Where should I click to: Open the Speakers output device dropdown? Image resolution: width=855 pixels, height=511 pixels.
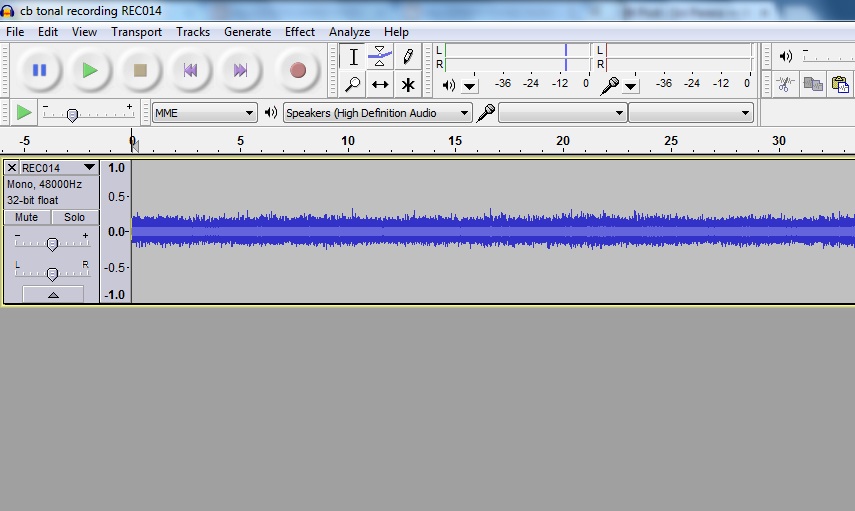tap(378, 113)
